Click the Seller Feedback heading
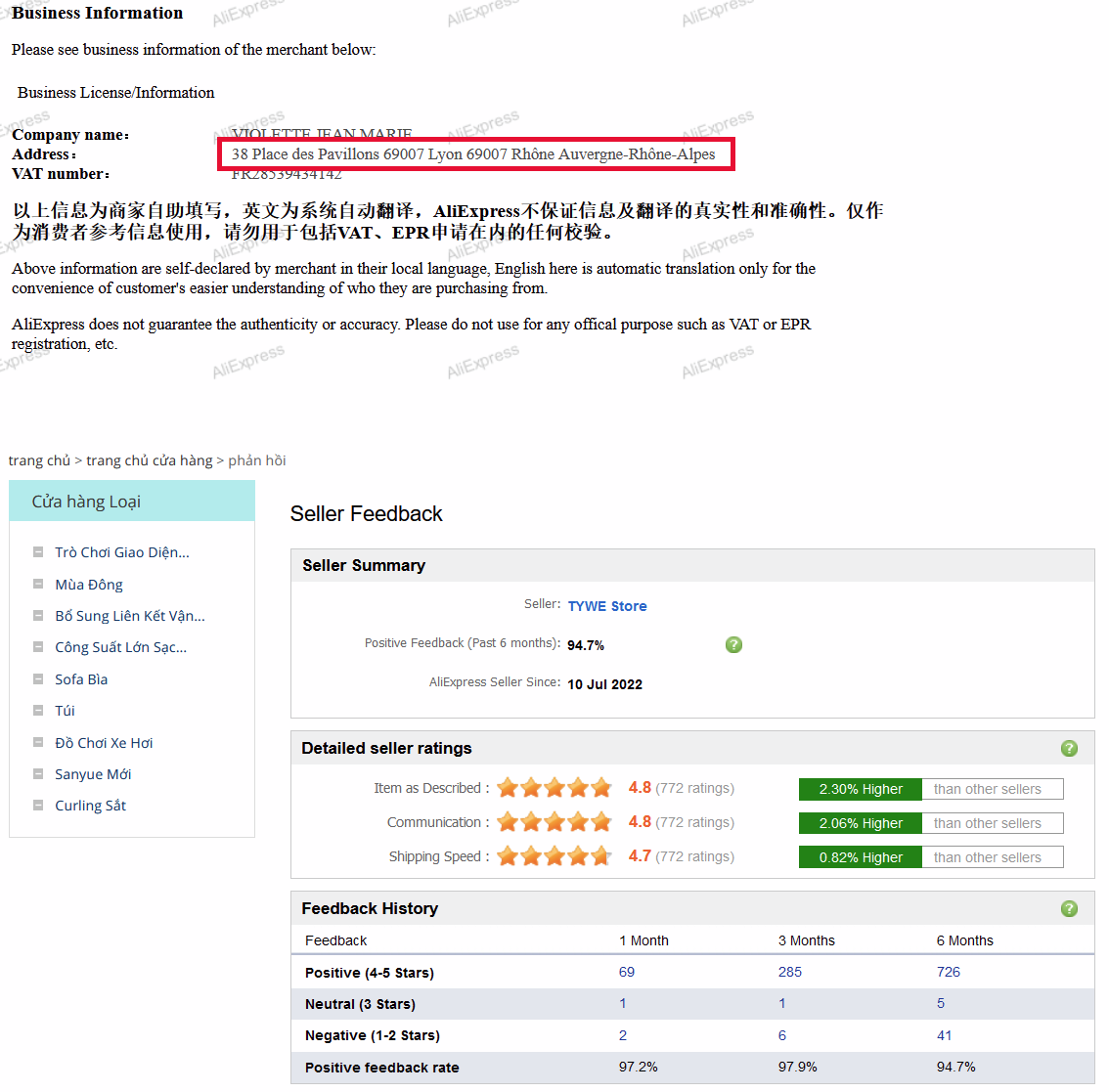Image resolution: width=1109 pixels, height=1092 pixels. tap(367, 513)
